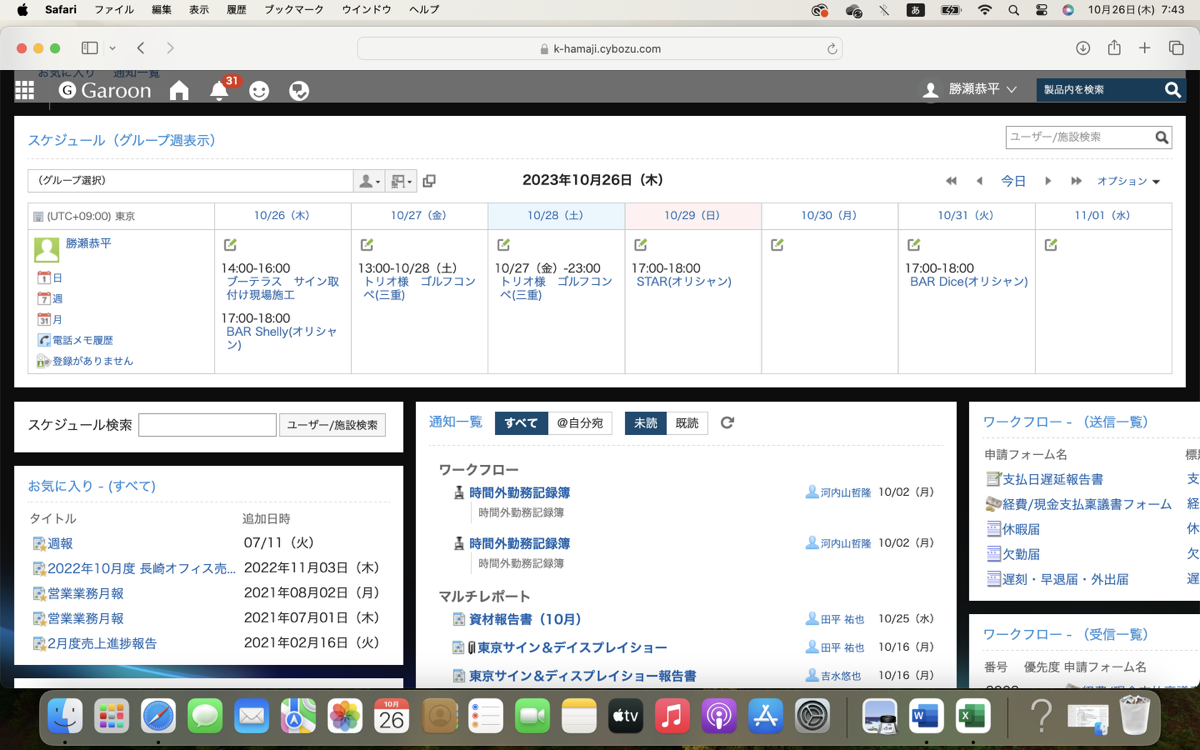This screenshot has height=750, width=1200.
Task: Click the reload notifications icon
Action: click(727, 423)
